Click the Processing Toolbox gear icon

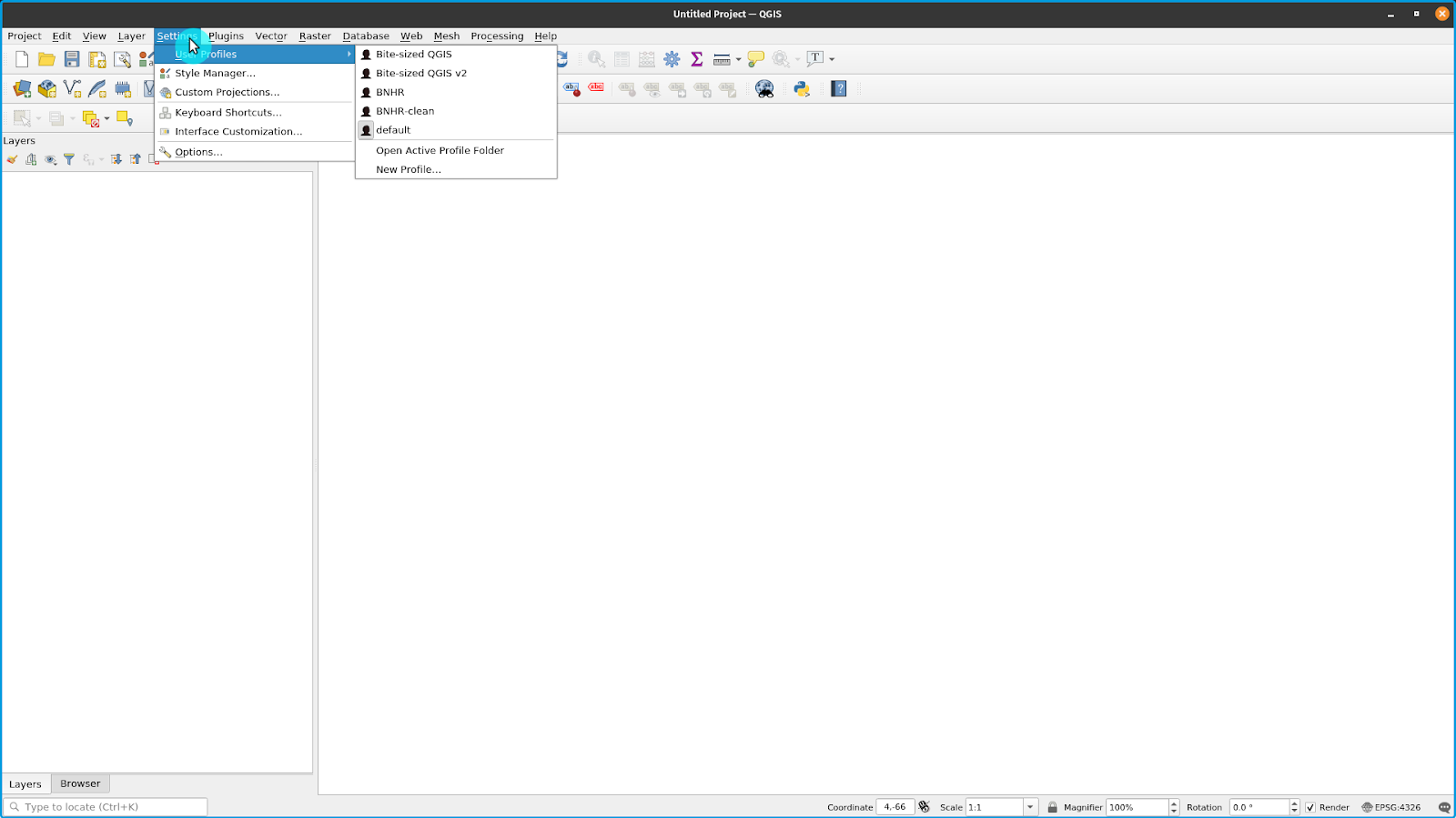[x=672, y=59]
